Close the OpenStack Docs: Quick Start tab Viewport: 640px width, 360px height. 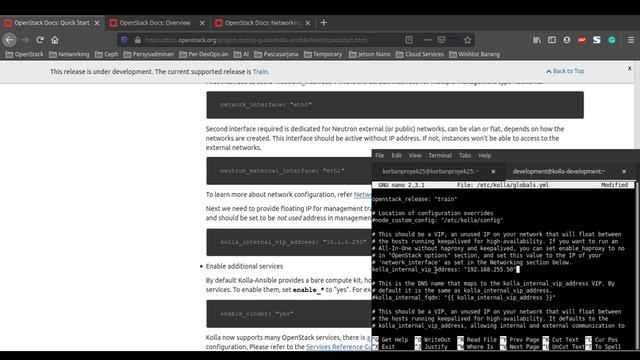click(x=97, y=23)
